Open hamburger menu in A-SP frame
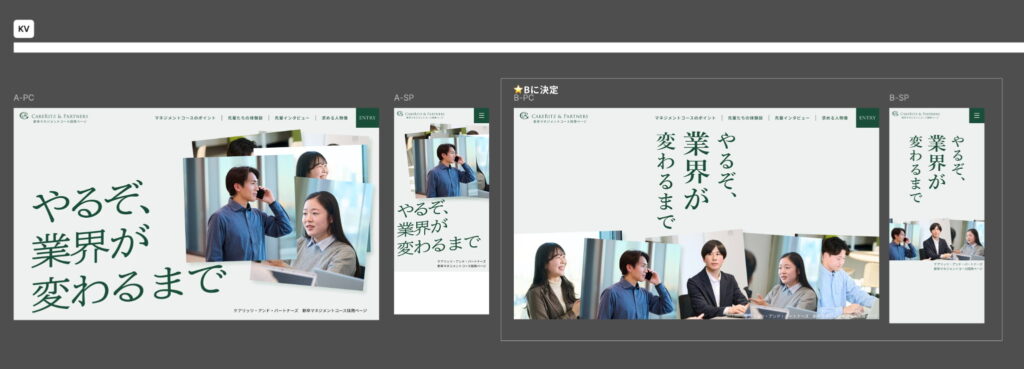1024x369 pixels. pyautogui.click(x=481, y=116)
